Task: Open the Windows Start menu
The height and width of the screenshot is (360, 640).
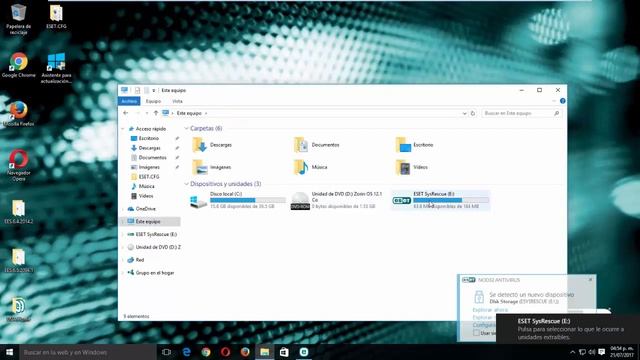Action: pyautogui.click(x=9, y=352)
